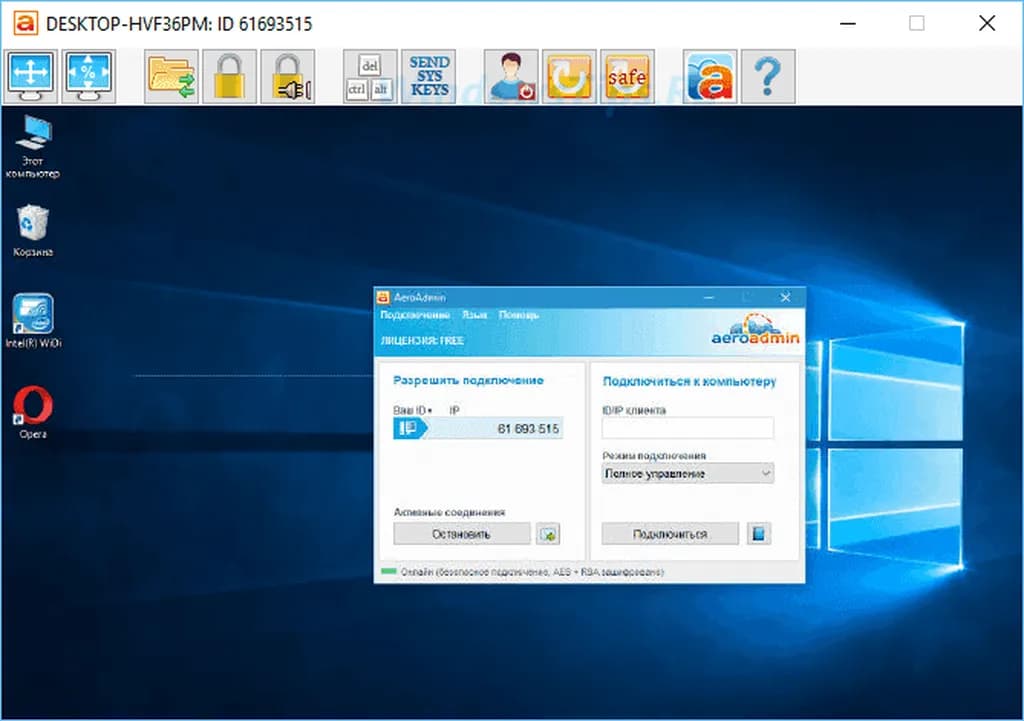Open the Помощь menu
The image size is (1024, 721).
[518, 315]
